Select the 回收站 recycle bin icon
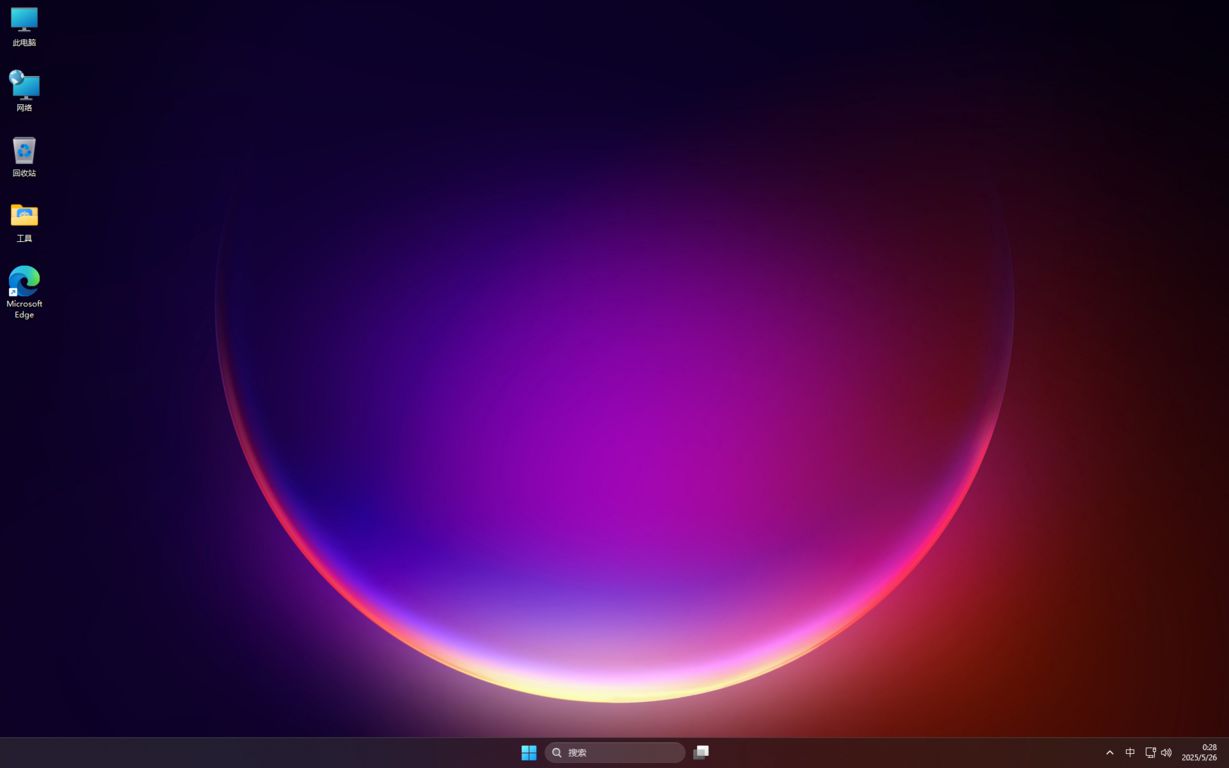1229x768 pixels. 24,157
